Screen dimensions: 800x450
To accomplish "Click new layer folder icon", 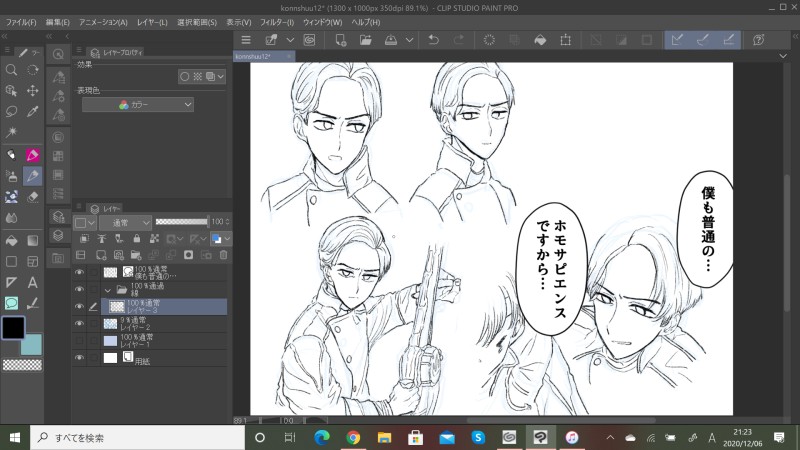I will click(136, 255).
